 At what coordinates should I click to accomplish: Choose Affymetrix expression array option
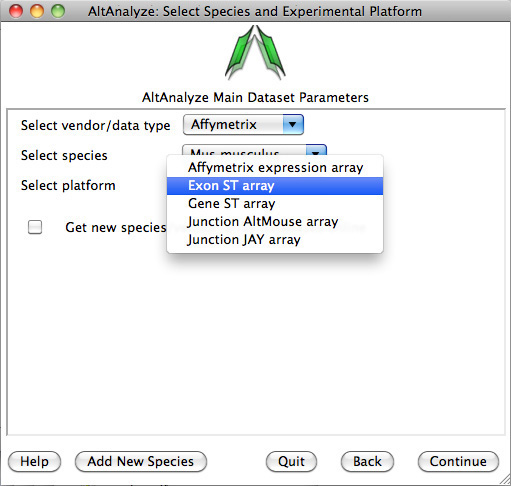(x=275, y=167)
